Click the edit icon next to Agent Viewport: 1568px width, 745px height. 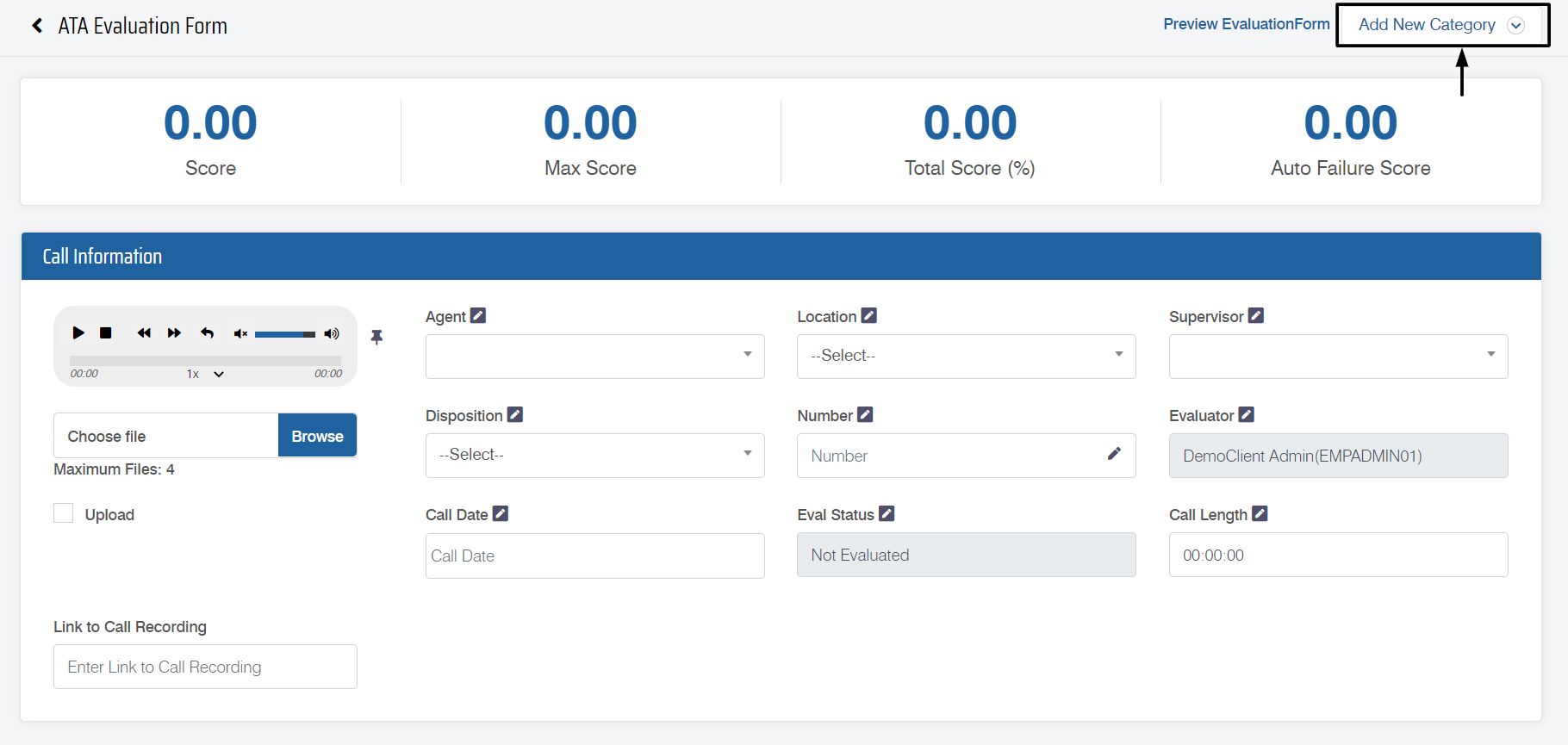click(x=478, y=316)
